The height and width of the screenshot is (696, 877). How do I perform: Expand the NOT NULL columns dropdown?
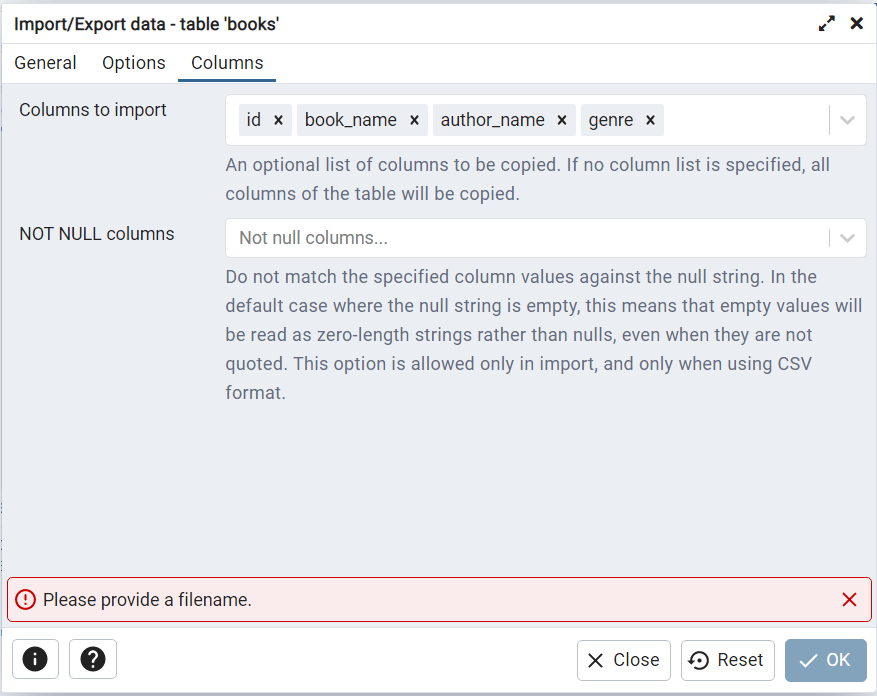[848, 238]
